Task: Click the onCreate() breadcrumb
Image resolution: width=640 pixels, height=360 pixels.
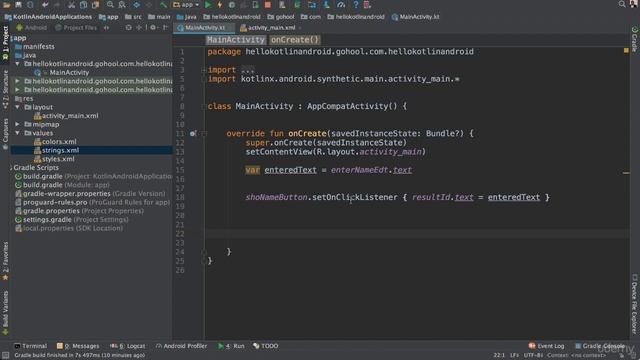Action: [295, 40]
